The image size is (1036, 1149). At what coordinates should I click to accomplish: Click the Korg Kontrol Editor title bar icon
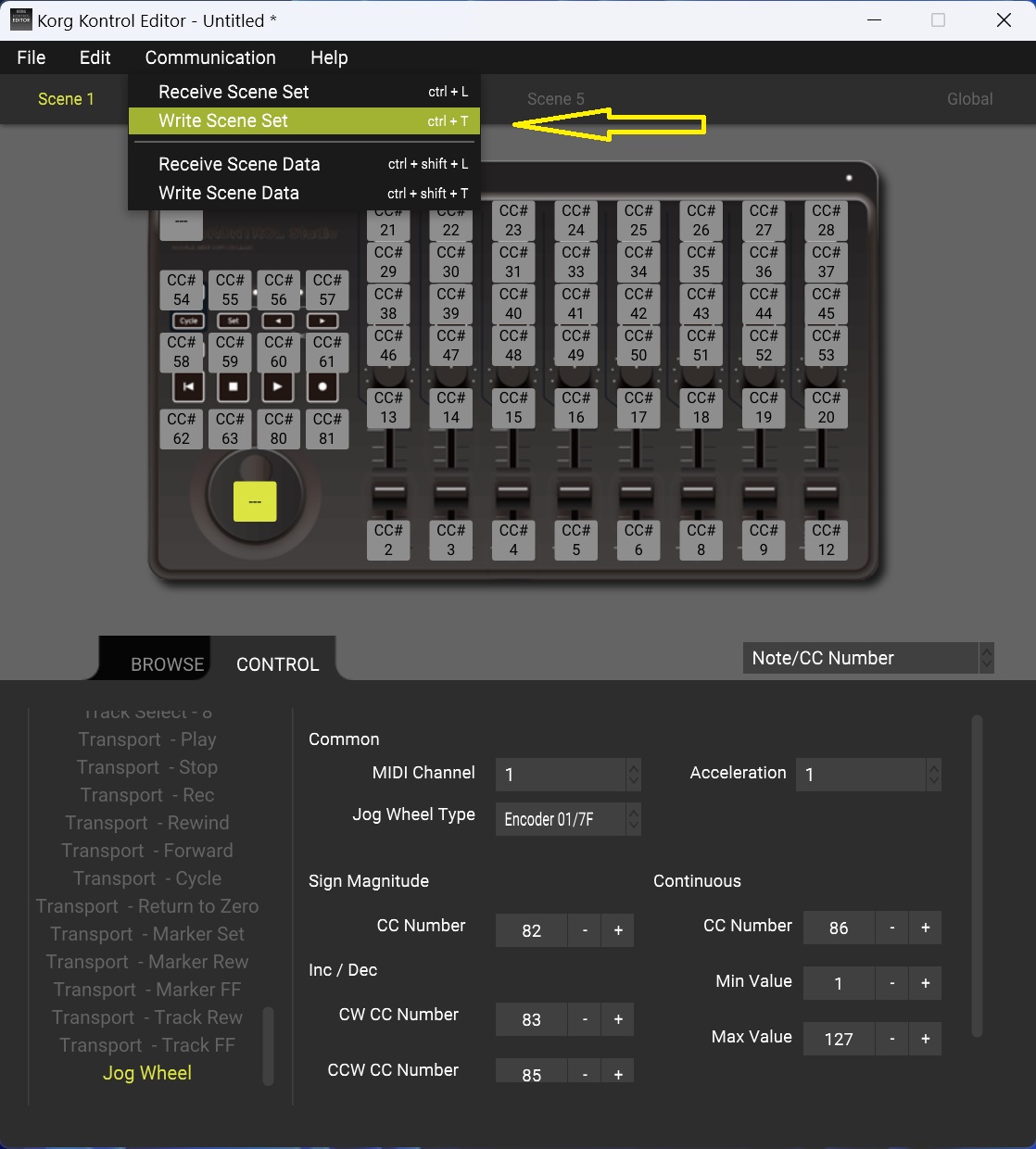(21, 19)
